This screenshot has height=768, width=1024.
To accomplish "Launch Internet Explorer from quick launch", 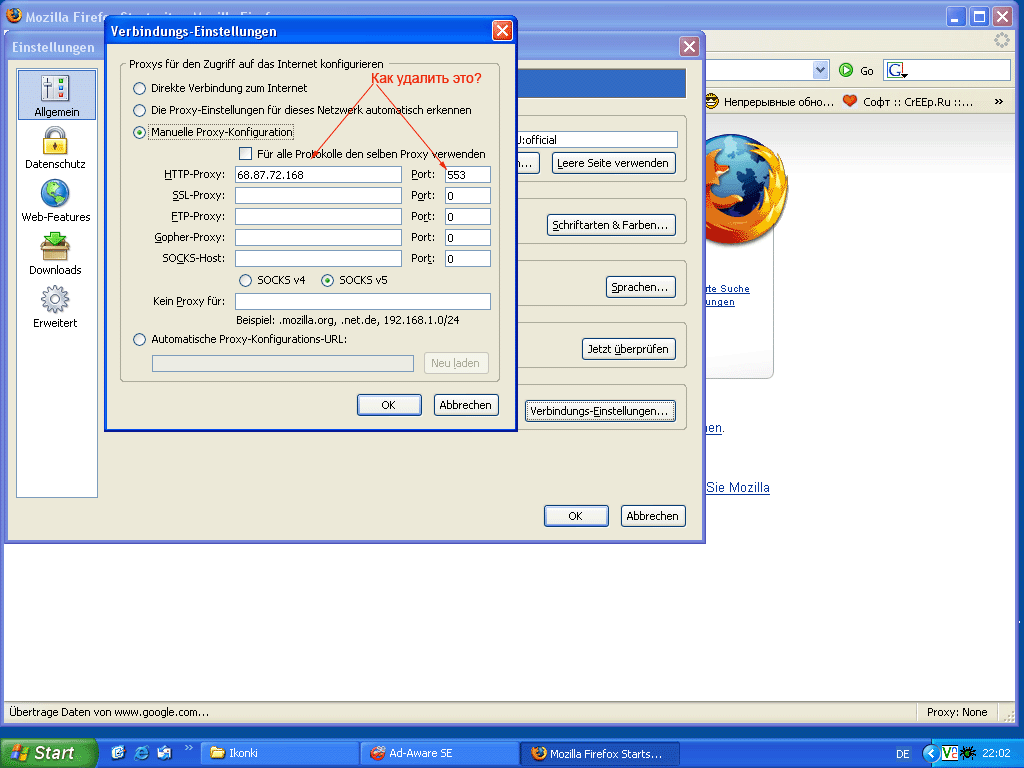I will point(141,753).
